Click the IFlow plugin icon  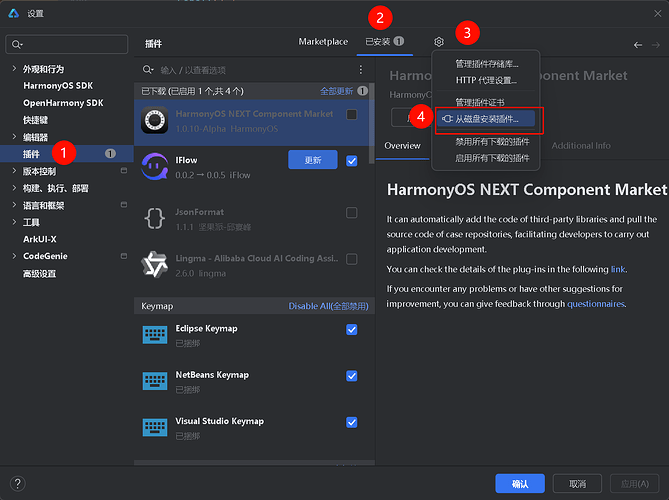pyautogui.click(x=154, y=165)
